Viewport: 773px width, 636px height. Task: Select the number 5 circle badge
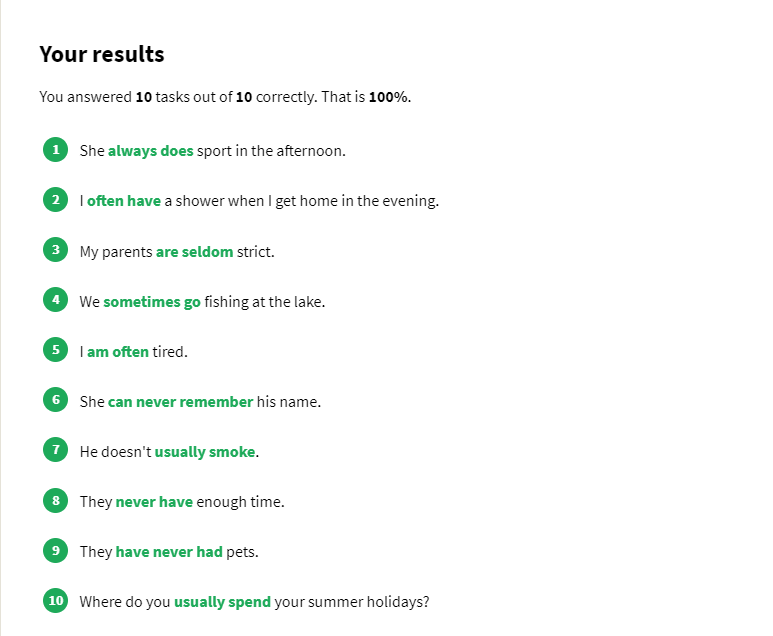pos(56,350)
